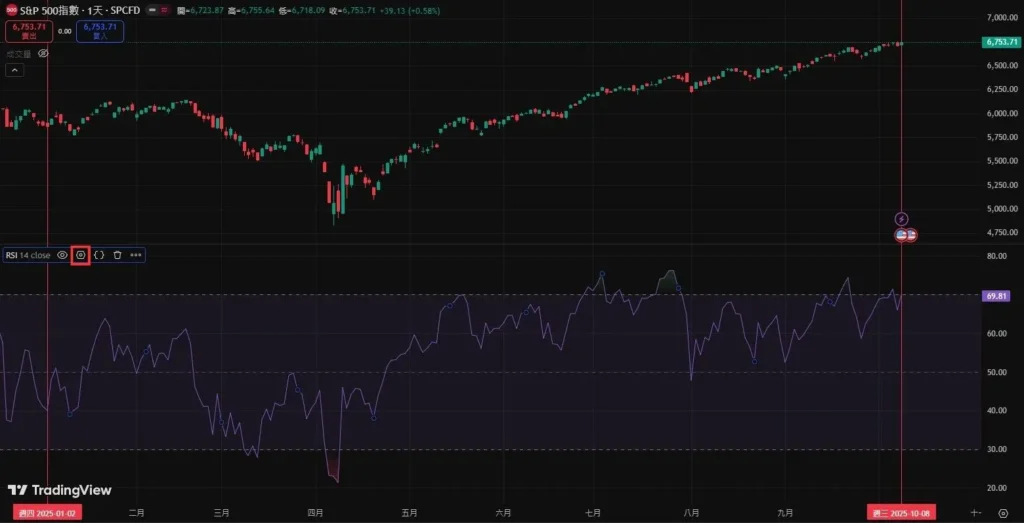Click the lightning bolt event marker
Screen dimensions: 1024x523
[901, 219]
